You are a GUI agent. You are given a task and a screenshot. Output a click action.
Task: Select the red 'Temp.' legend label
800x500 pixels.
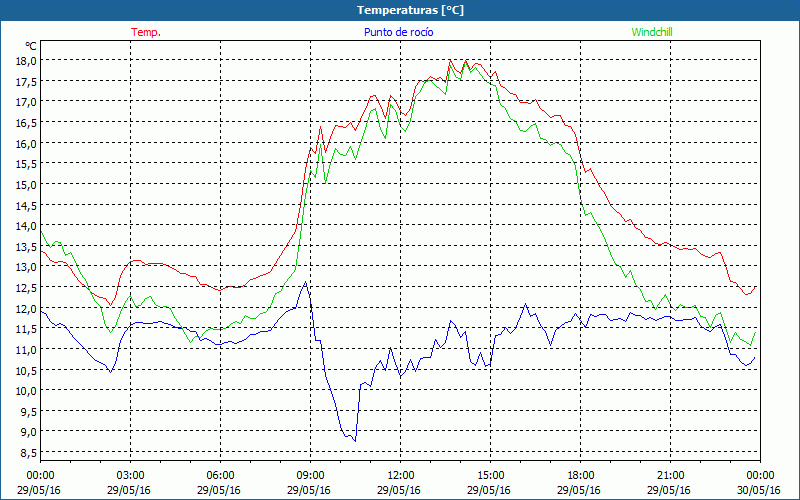(146, 32)
